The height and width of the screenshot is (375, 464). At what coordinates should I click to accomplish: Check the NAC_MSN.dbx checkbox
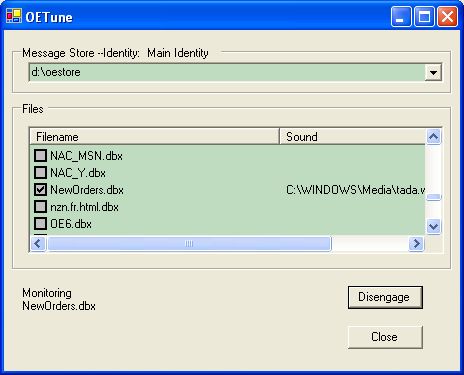40,155
